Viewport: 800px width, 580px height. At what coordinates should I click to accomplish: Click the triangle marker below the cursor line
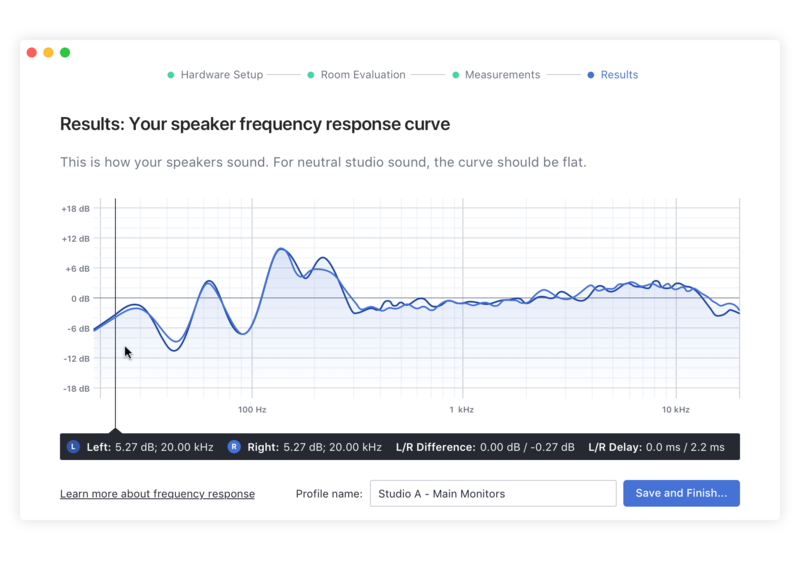[115, 430]
